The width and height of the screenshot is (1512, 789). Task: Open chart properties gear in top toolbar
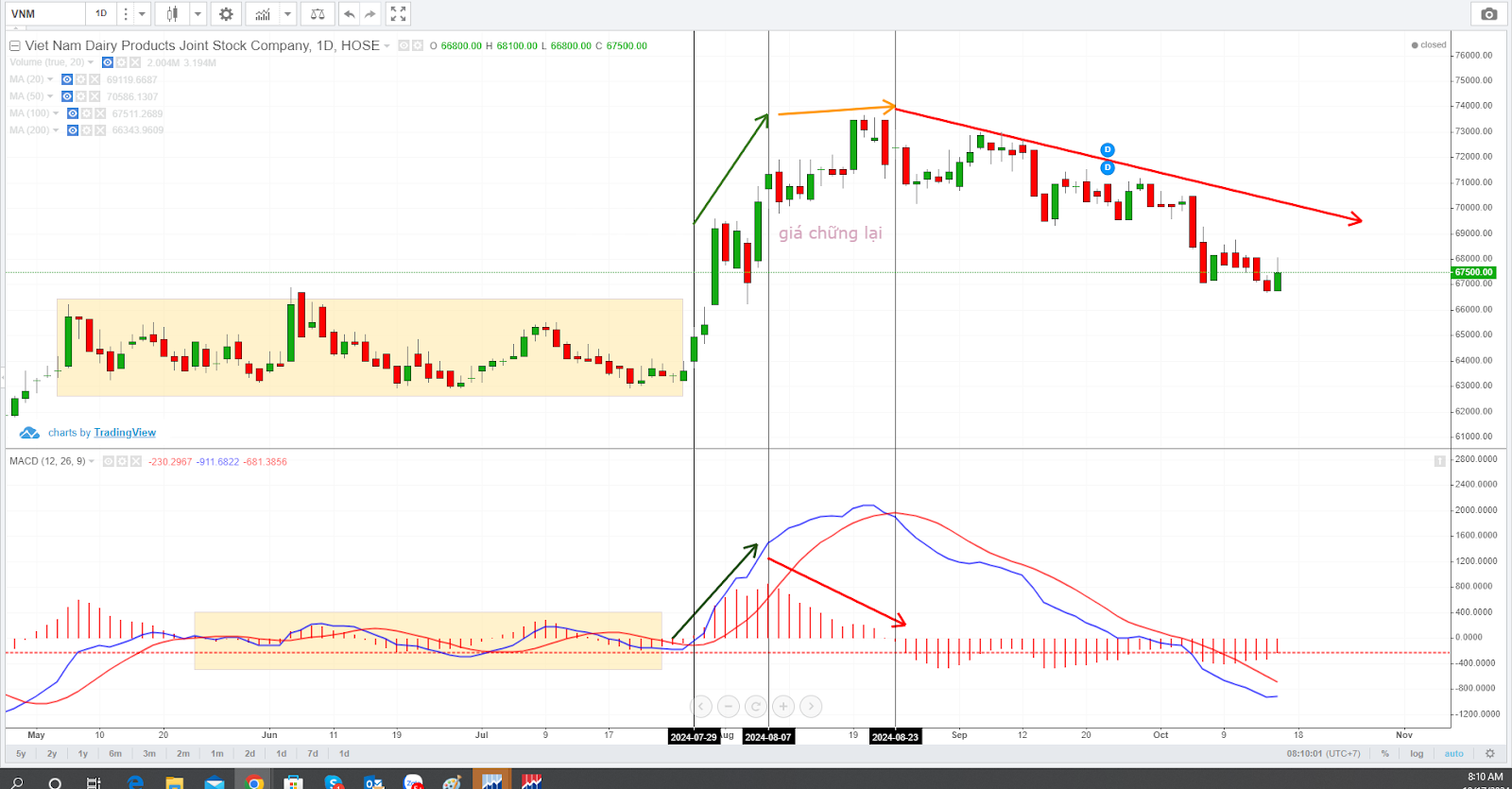[226, 14]
